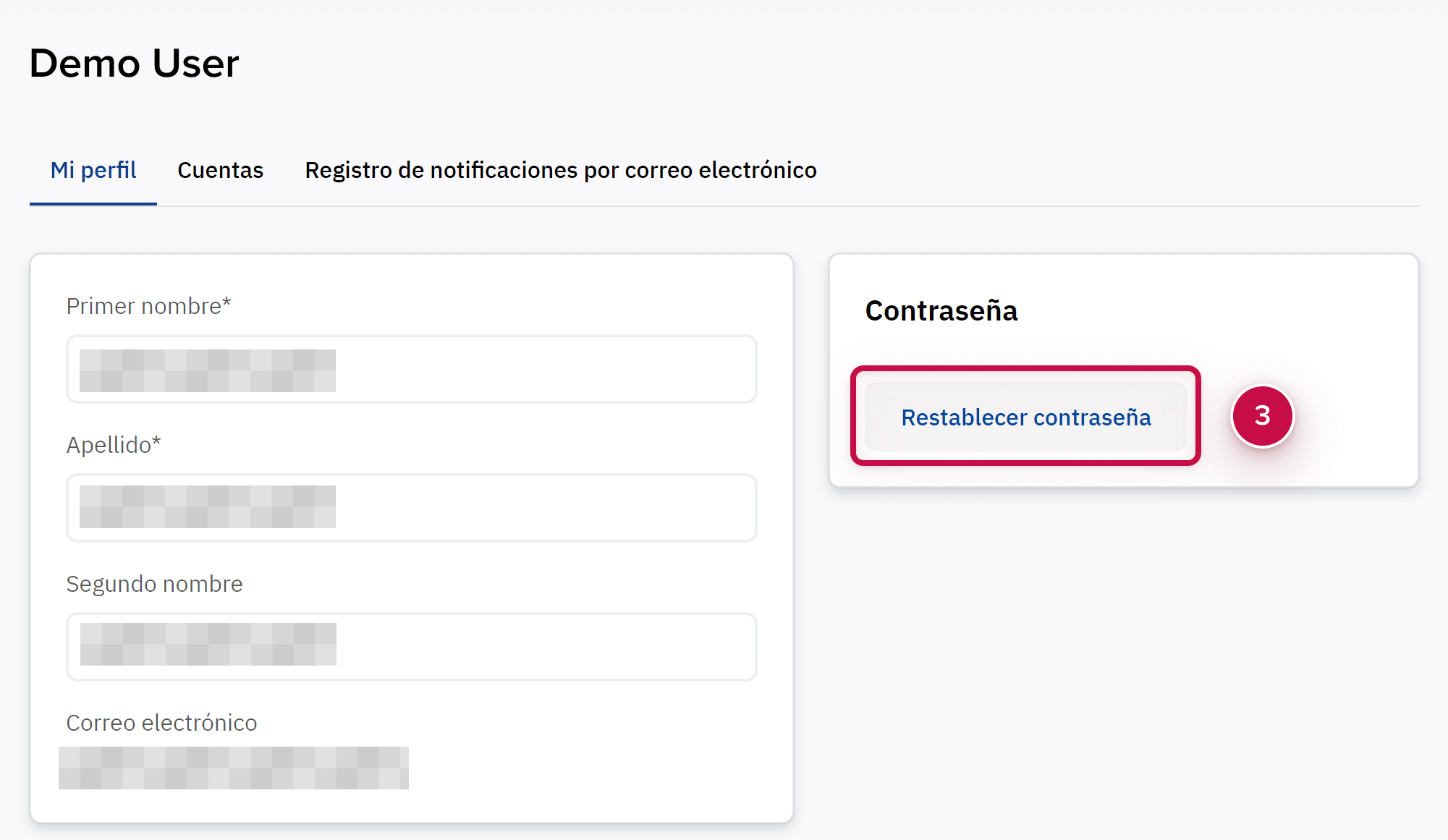Click the Apellido field label
The image size is (1448, 840).
[x=113, y=445]
